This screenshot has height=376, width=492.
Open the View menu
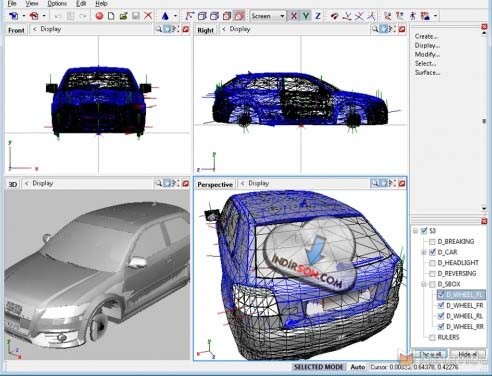(x=32, y=4)
